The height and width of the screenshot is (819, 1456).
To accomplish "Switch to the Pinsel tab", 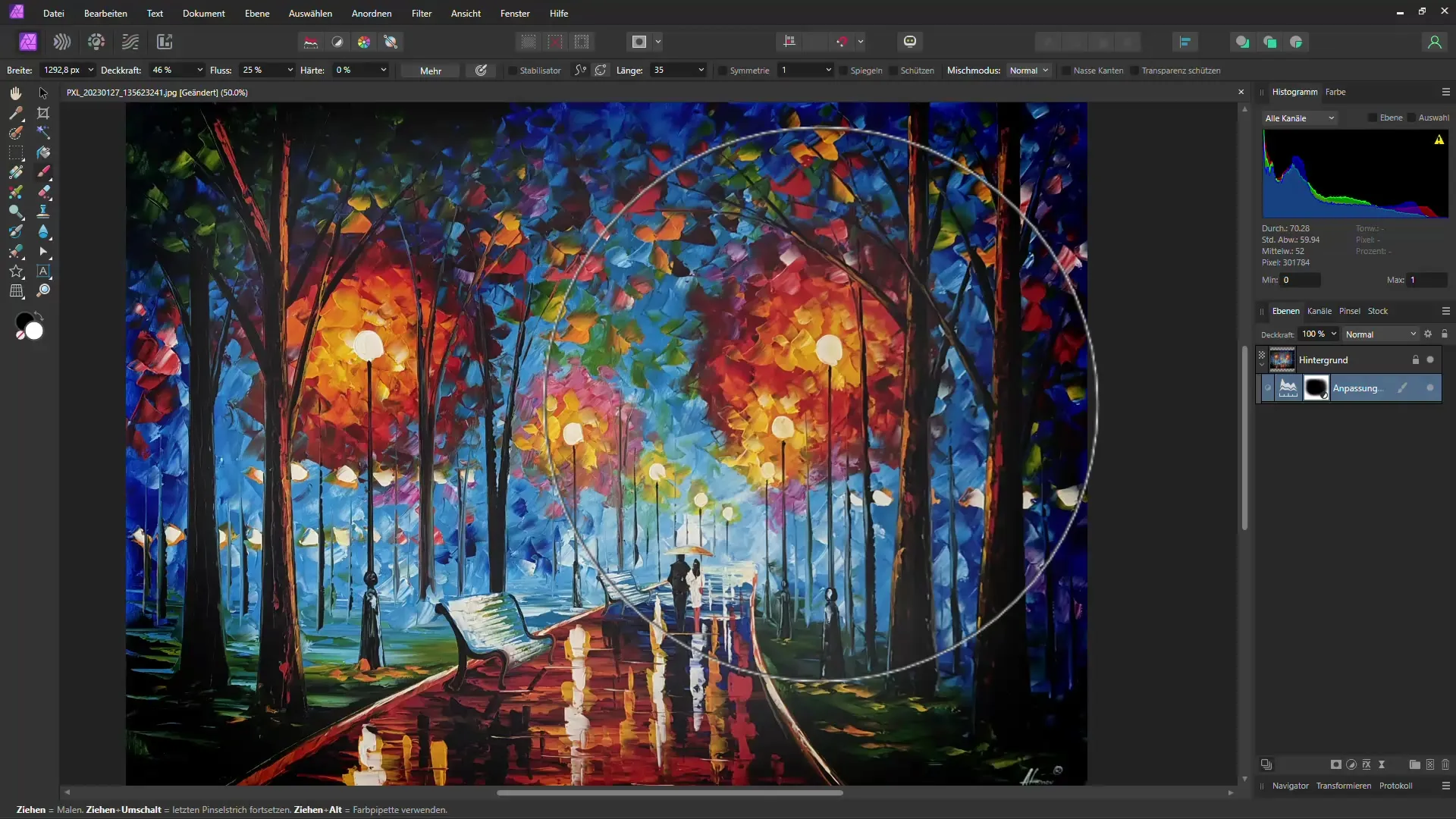I will (x=1350, y=311).
